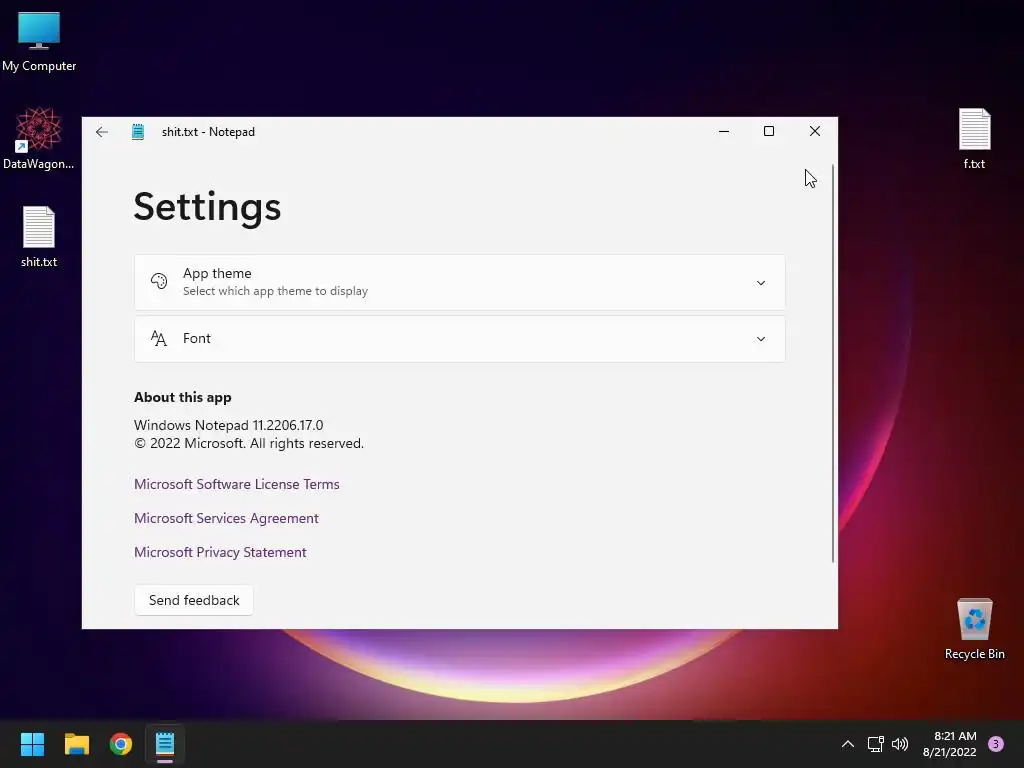Click the About this app heading

click(x=183, y=397)
